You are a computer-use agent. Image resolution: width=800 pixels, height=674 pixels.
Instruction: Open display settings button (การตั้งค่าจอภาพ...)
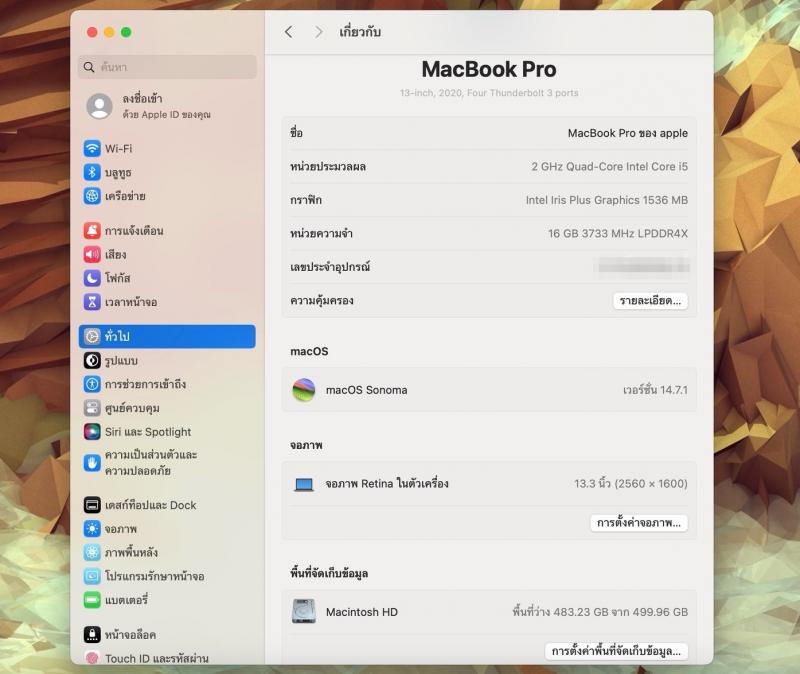pyautogui.click(x=639, y=523)
